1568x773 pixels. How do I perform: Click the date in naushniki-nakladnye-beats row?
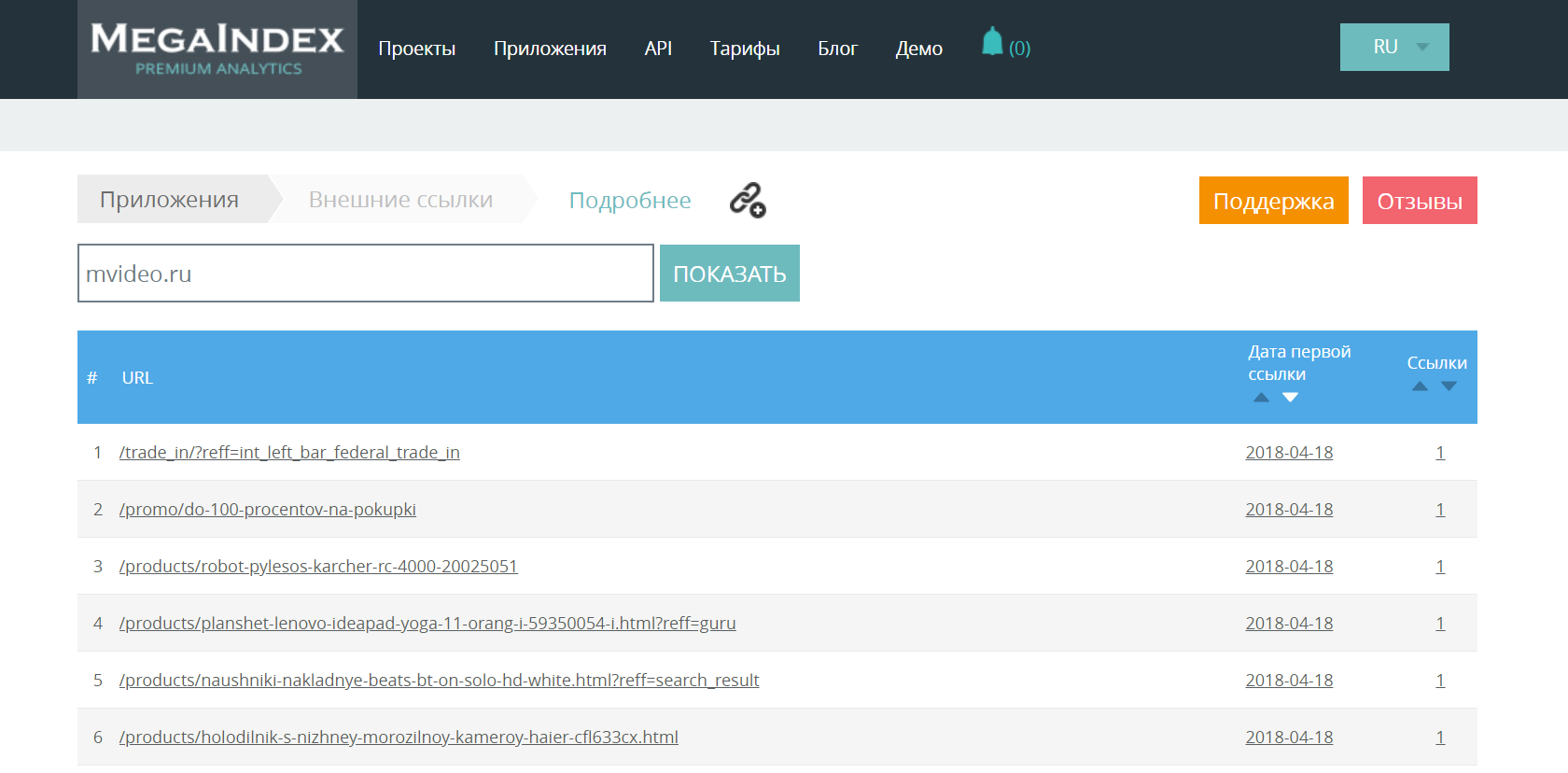(1289, 681)
